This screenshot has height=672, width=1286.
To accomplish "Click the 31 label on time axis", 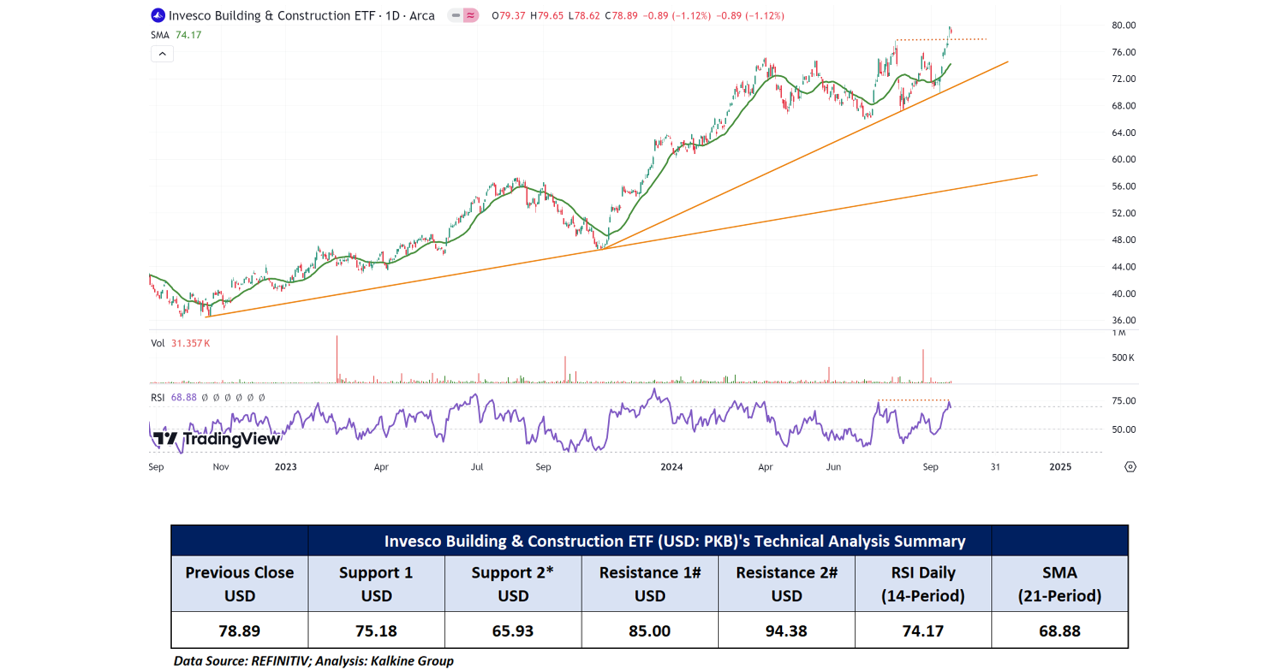I will click(995, 467).
